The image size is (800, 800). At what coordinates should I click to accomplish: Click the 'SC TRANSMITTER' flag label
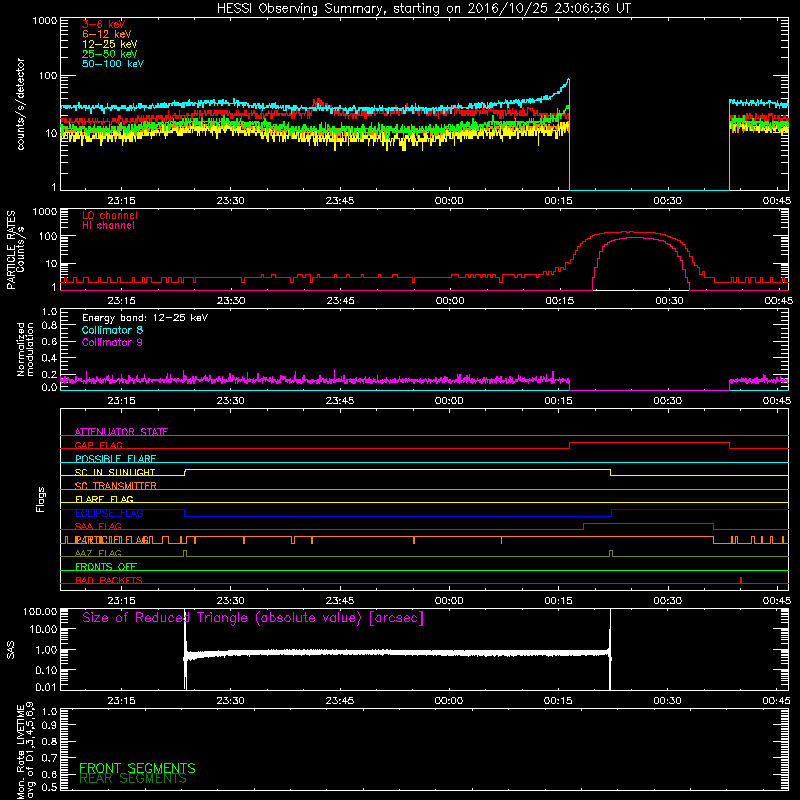(x=115, y=486)
